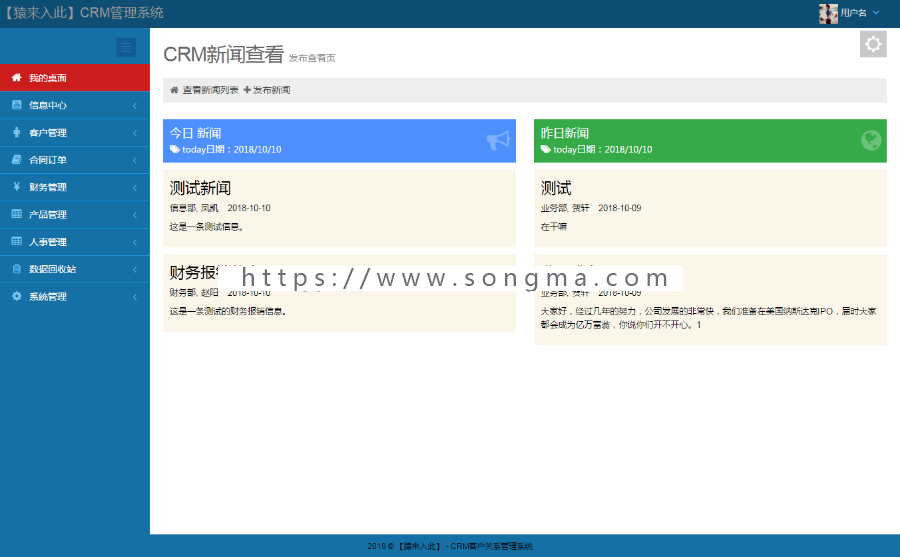Image resolution: width=900 pixels, height=557 pixels.
Task: Click the 数据回收站 trash icon
Action: 17,268
